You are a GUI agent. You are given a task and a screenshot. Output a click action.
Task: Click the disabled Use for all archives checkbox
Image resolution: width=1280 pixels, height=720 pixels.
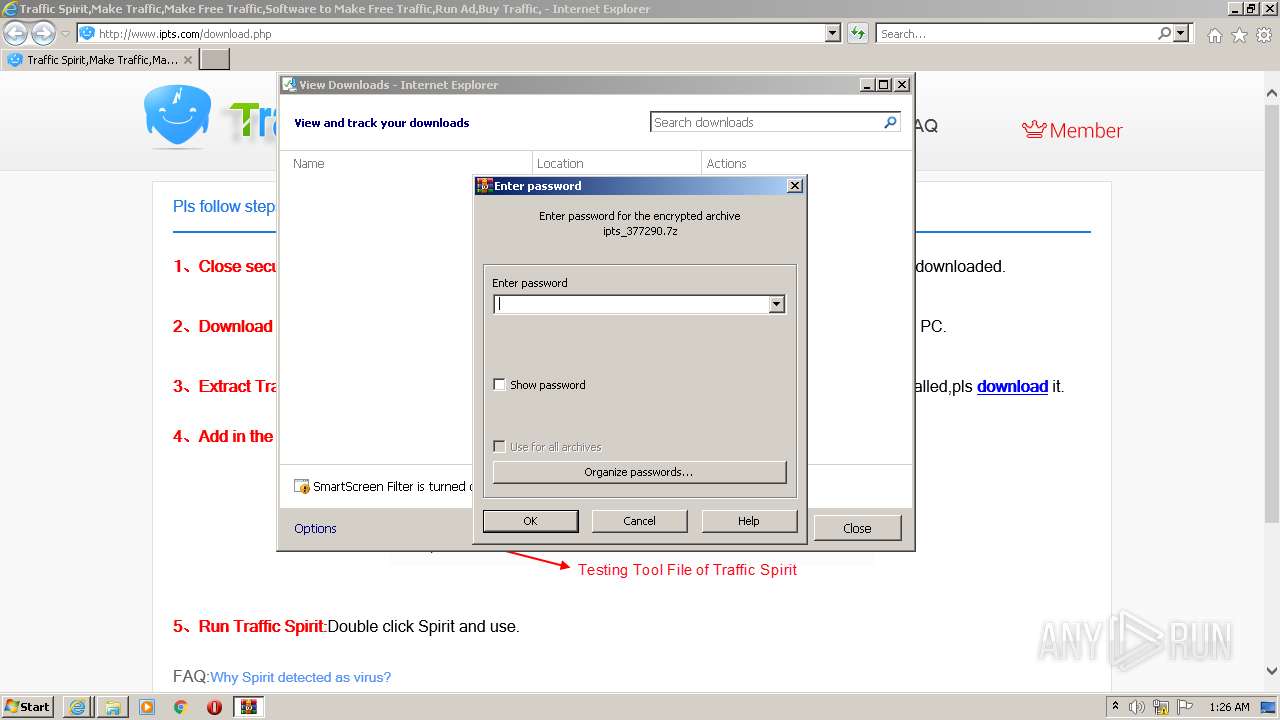(x=499, y=447)
